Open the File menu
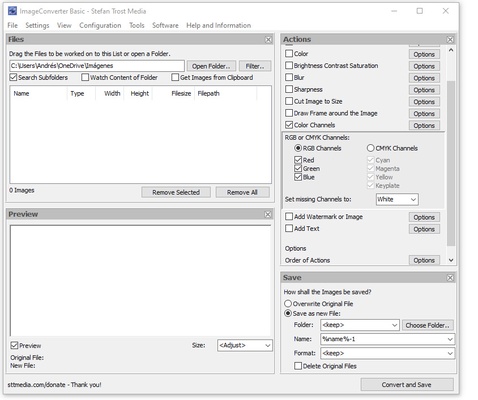The width and height of the screenshot is (478, 400). pyautogui.click(x=12, y=25)
